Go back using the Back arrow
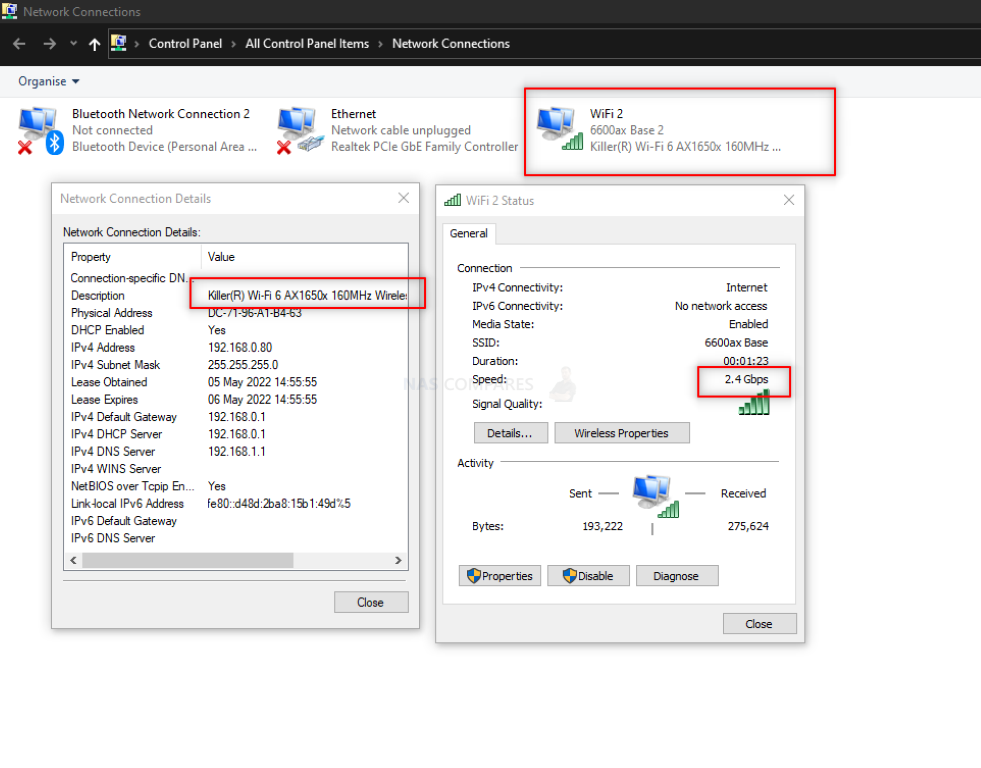 tap(19, 44)
